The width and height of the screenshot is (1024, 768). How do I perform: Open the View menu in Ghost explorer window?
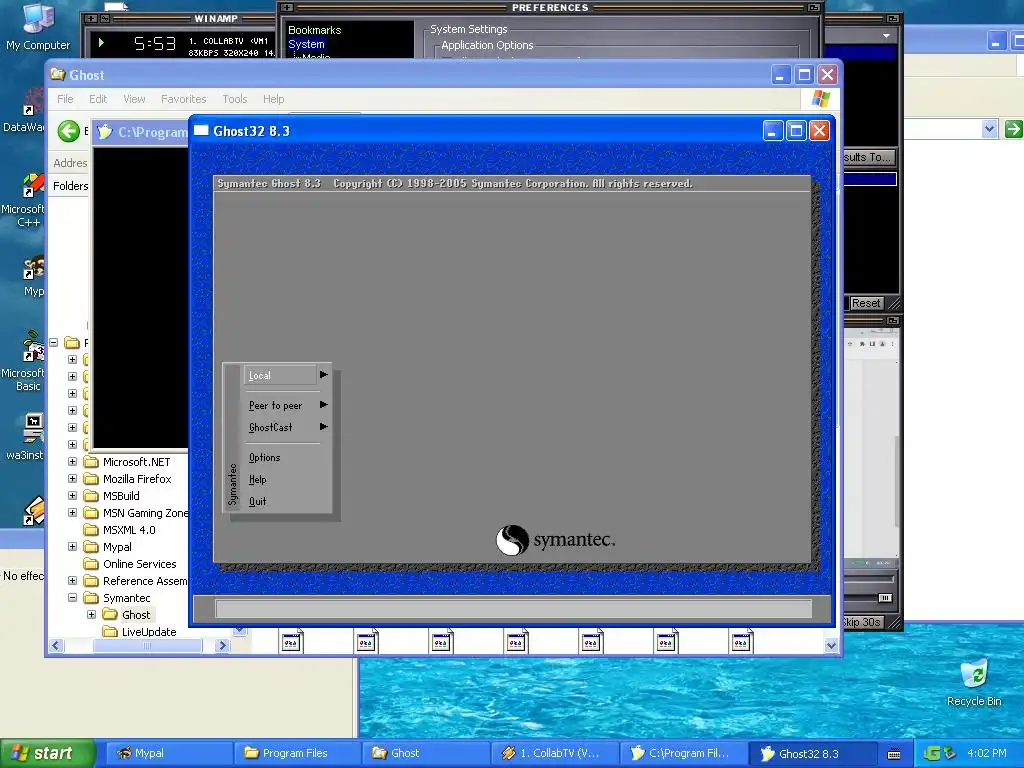click(x=135, y=99)
